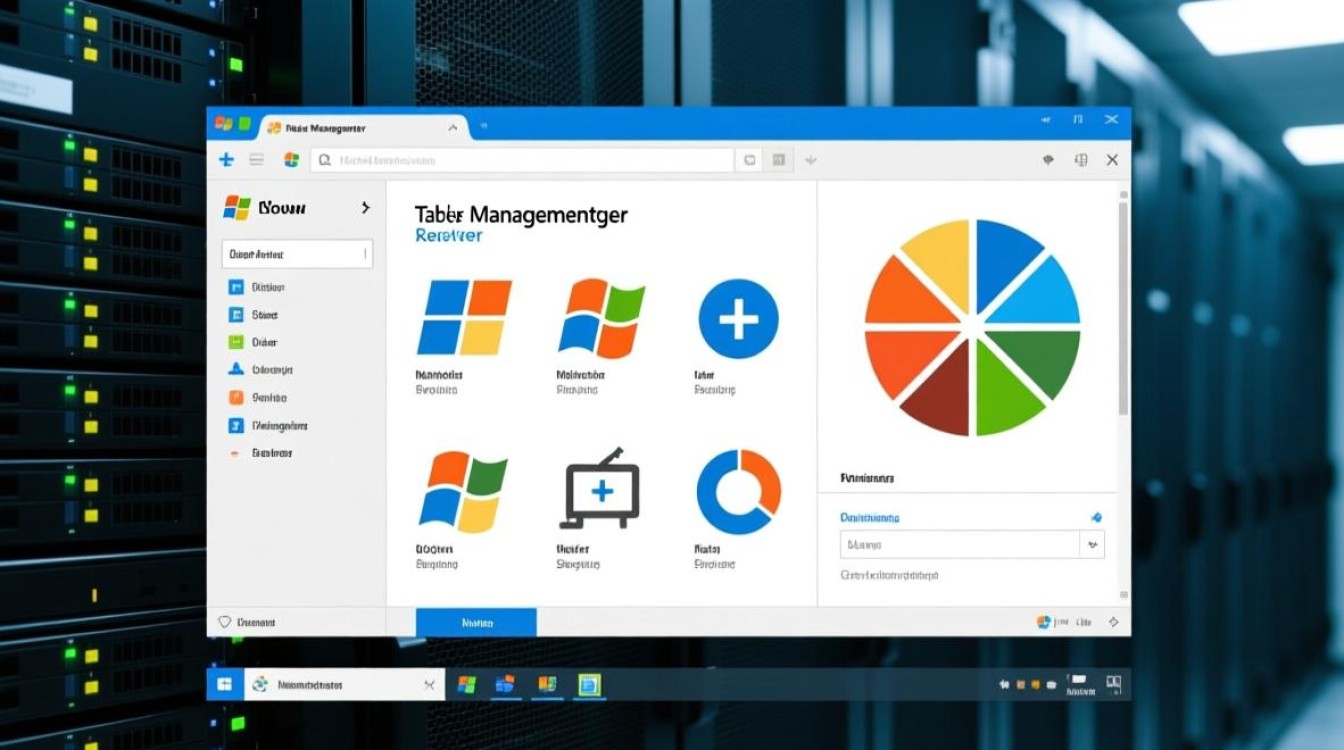Click the green square icon in the sidebar
The height and width of the screenshot is (750, 1344).
pos(236,342)
